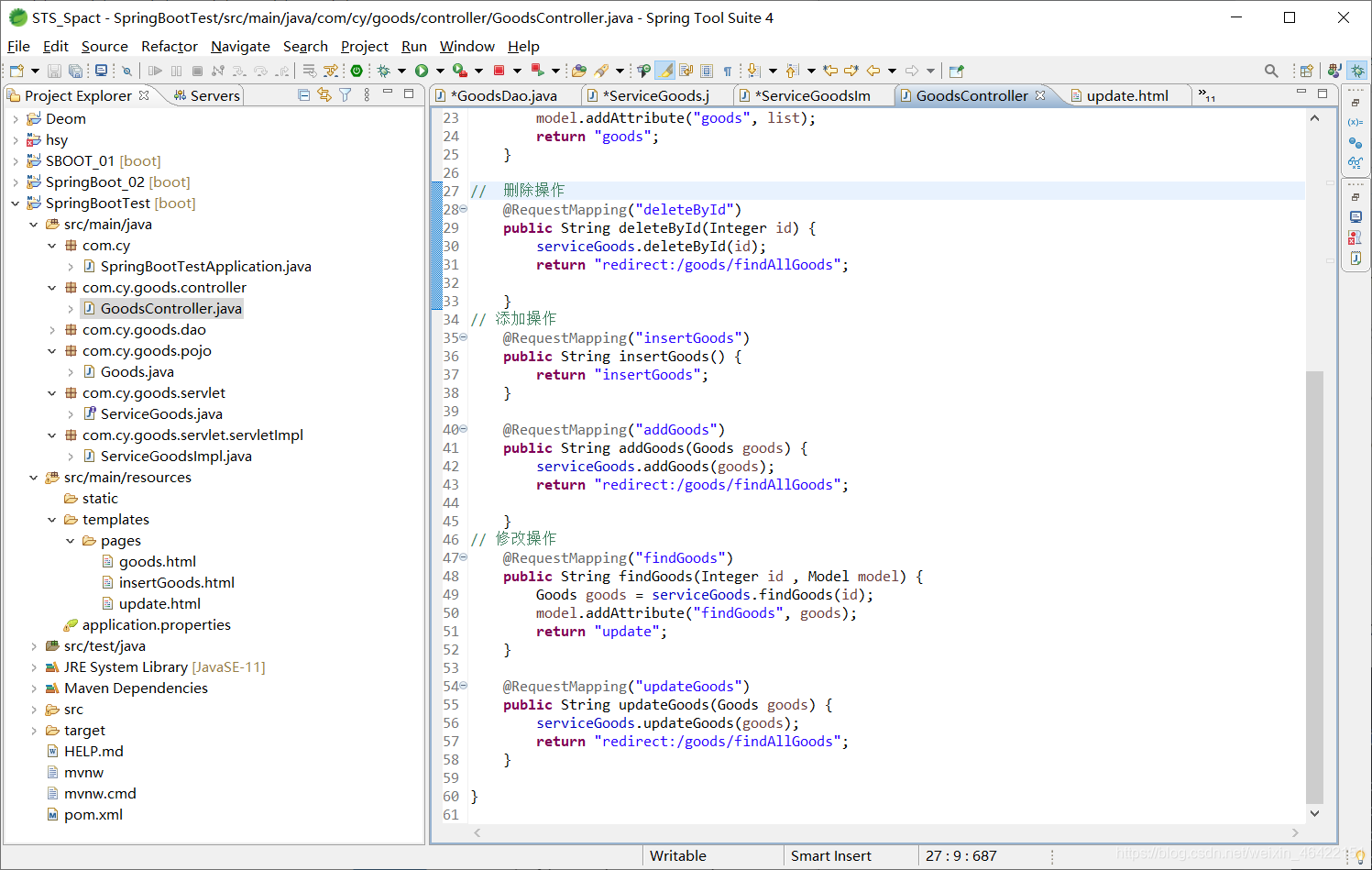Click the Run Last Tool coverage icon
This screenshot has width=1372, height=870.
(459, 71)
